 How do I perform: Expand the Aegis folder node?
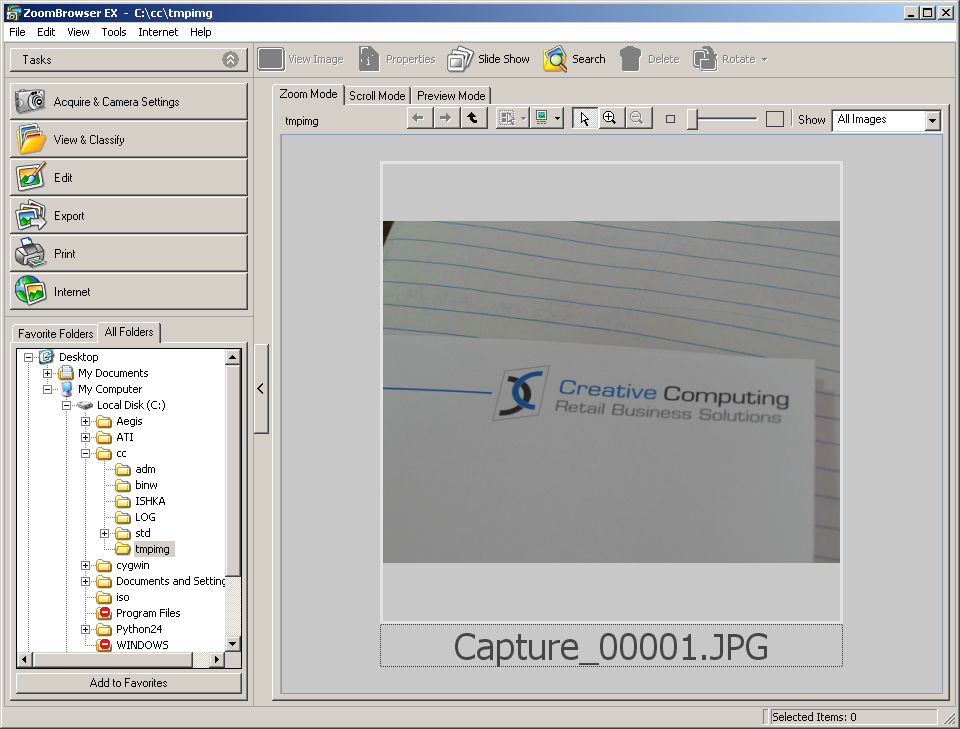(86, 421)
